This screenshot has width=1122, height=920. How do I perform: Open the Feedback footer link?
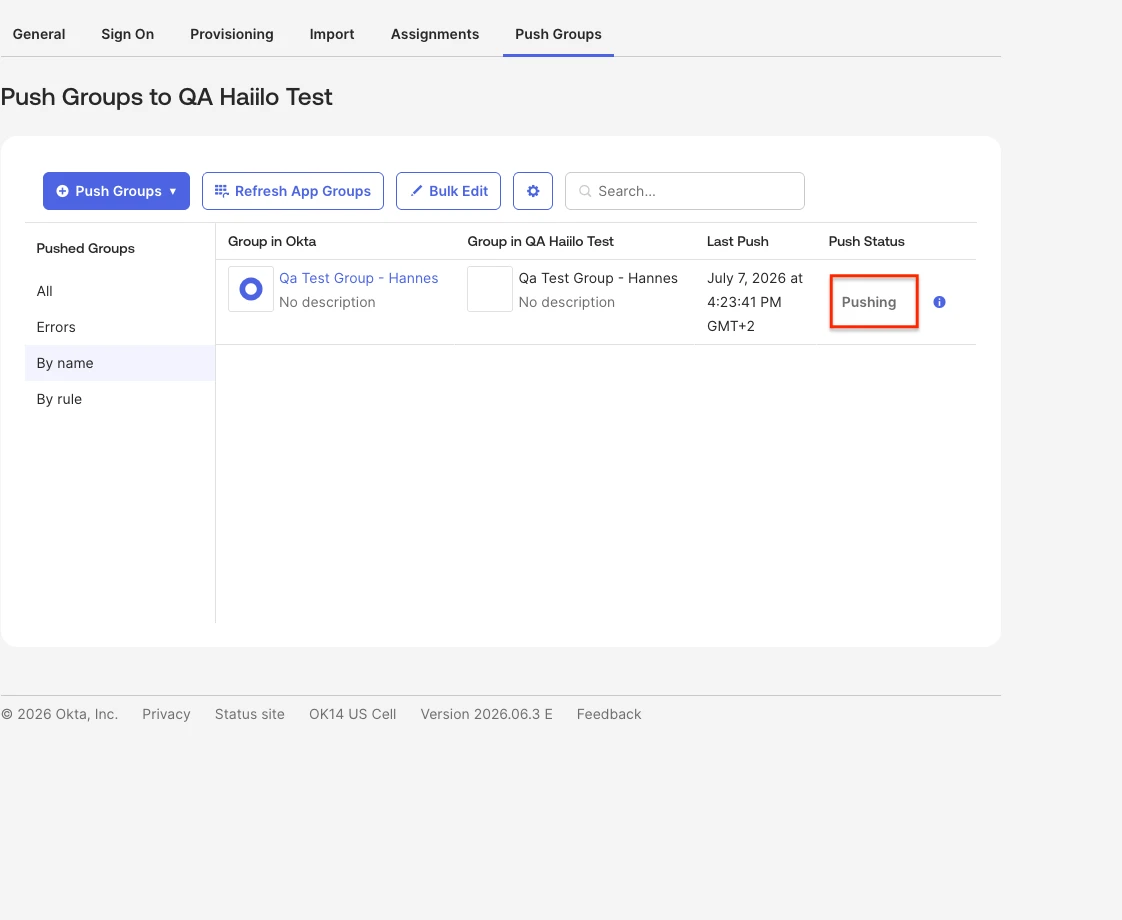click(609, 714)
